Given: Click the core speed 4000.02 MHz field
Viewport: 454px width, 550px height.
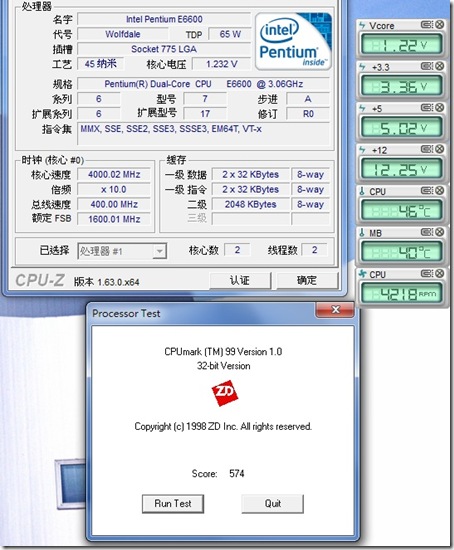Looking at the screenshot, I should tap(114, 174).
